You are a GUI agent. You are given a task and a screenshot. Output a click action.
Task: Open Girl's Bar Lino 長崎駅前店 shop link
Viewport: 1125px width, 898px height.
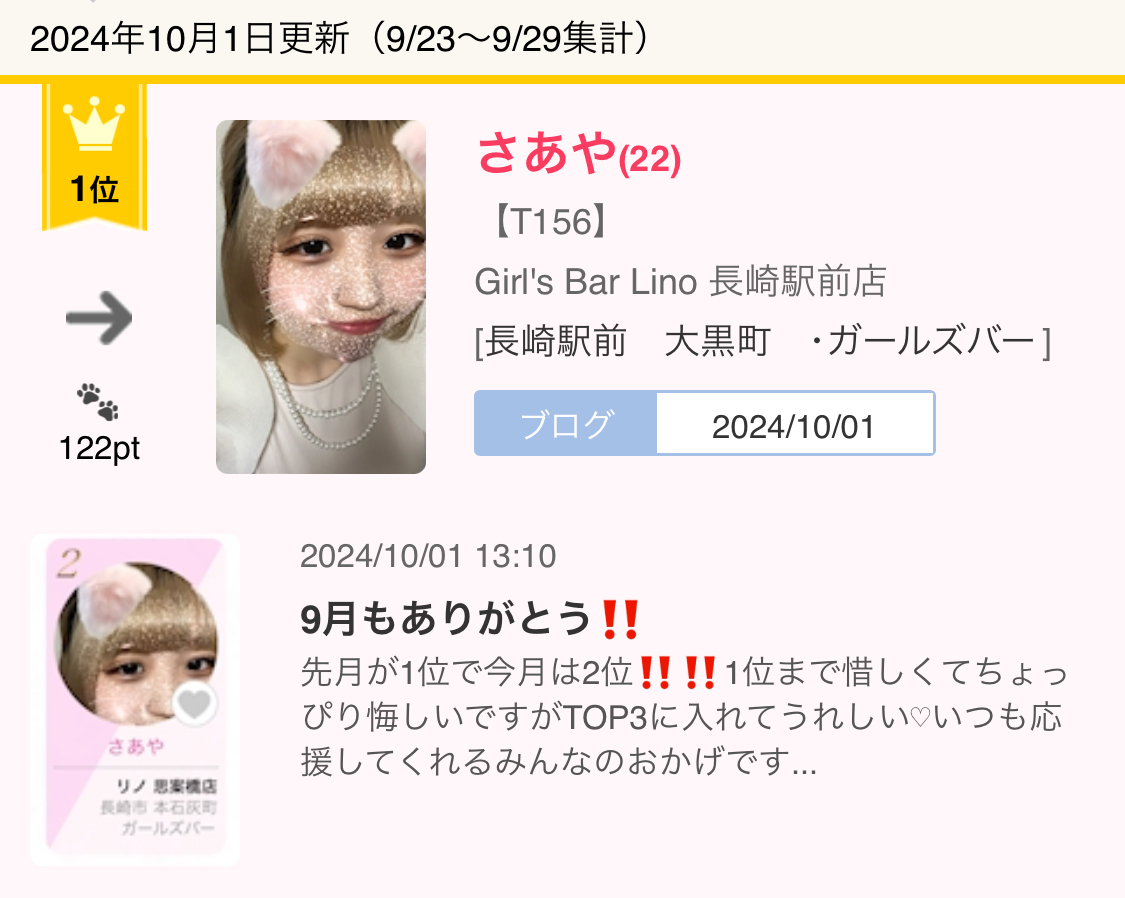[x=680, y=281]
